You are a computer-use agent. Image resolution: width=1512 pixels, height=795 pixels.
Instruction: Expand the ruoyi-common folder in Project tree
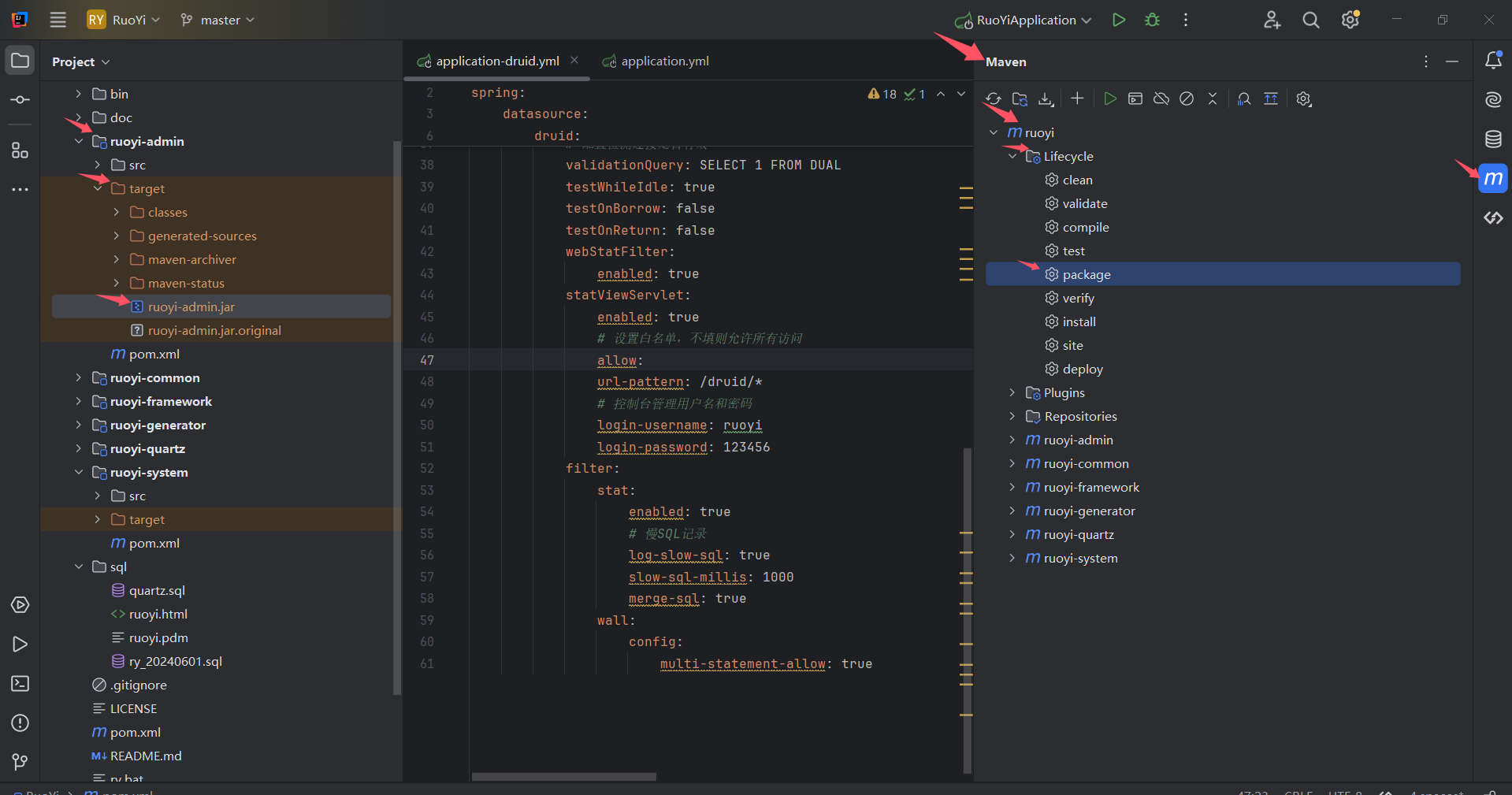(x=78, y=378)
